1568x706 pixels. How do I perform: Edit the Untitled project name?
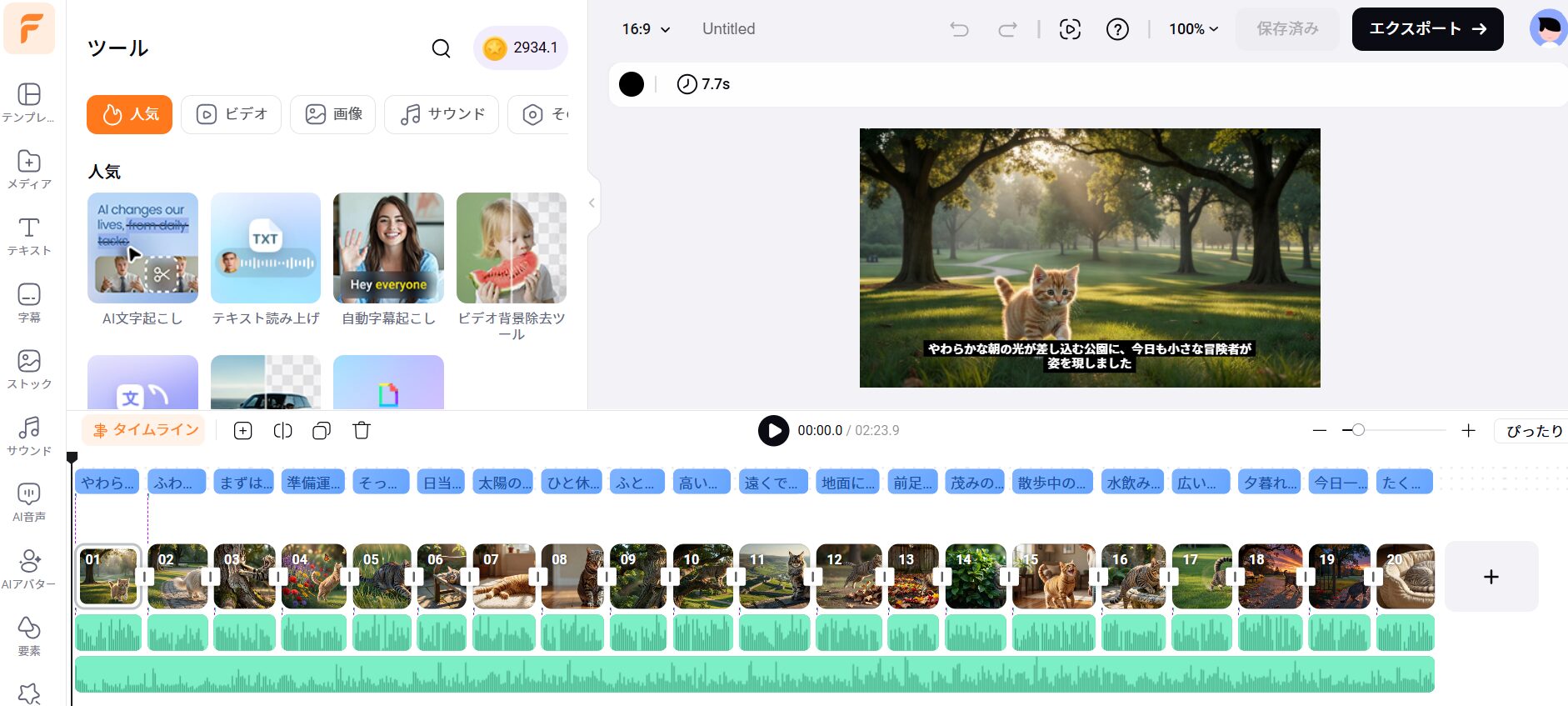[728, 29]
